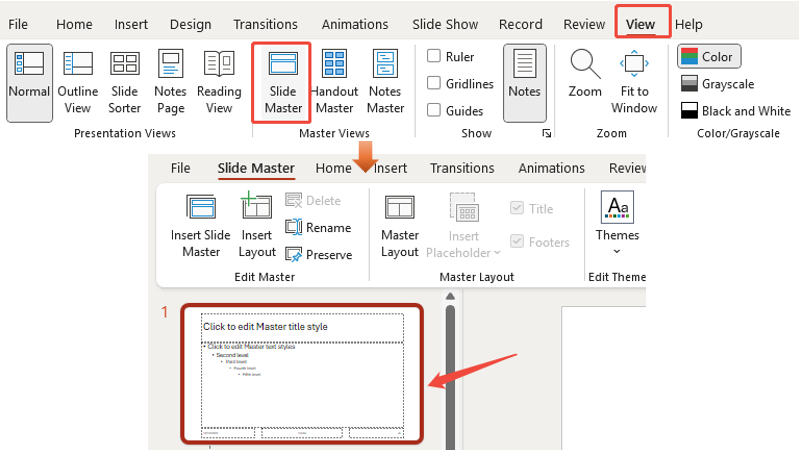Image resolution: width=799 pixels, height=450 pixels.
Task: Open Master Layout dialog
Action: pos(400,226)
